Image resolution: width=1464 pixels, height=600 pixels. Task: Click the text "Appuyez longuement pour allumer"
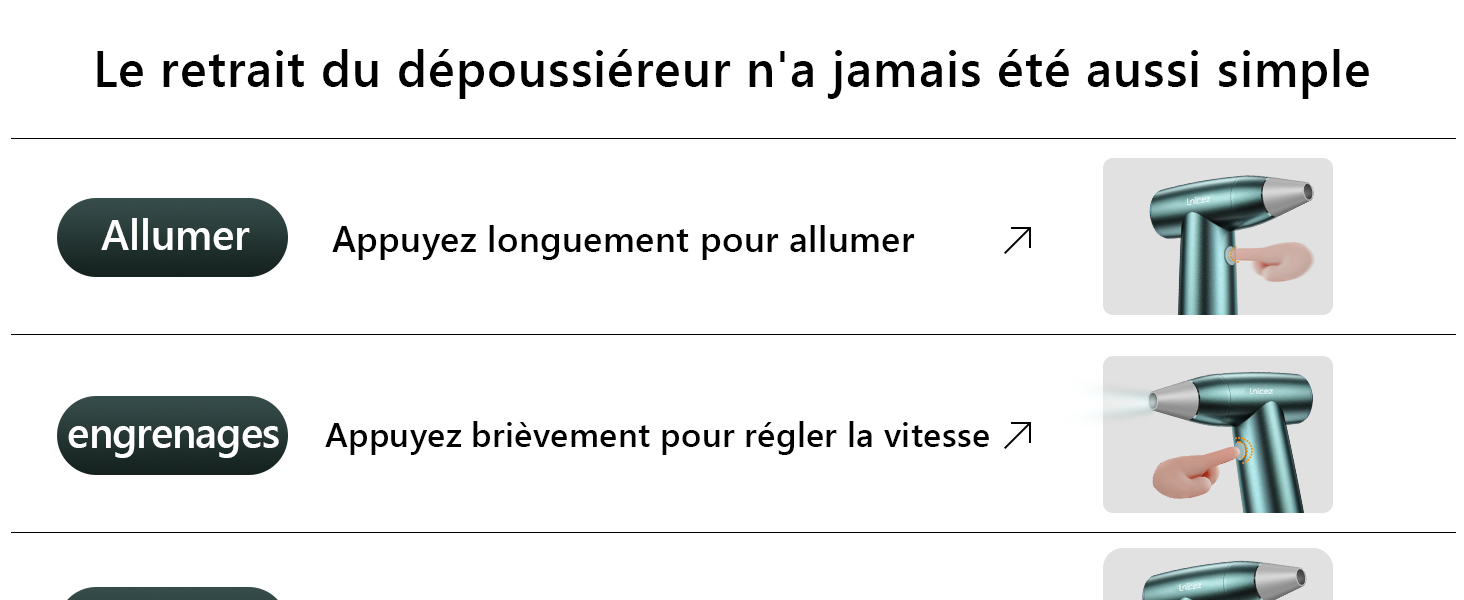click(623, 240)
